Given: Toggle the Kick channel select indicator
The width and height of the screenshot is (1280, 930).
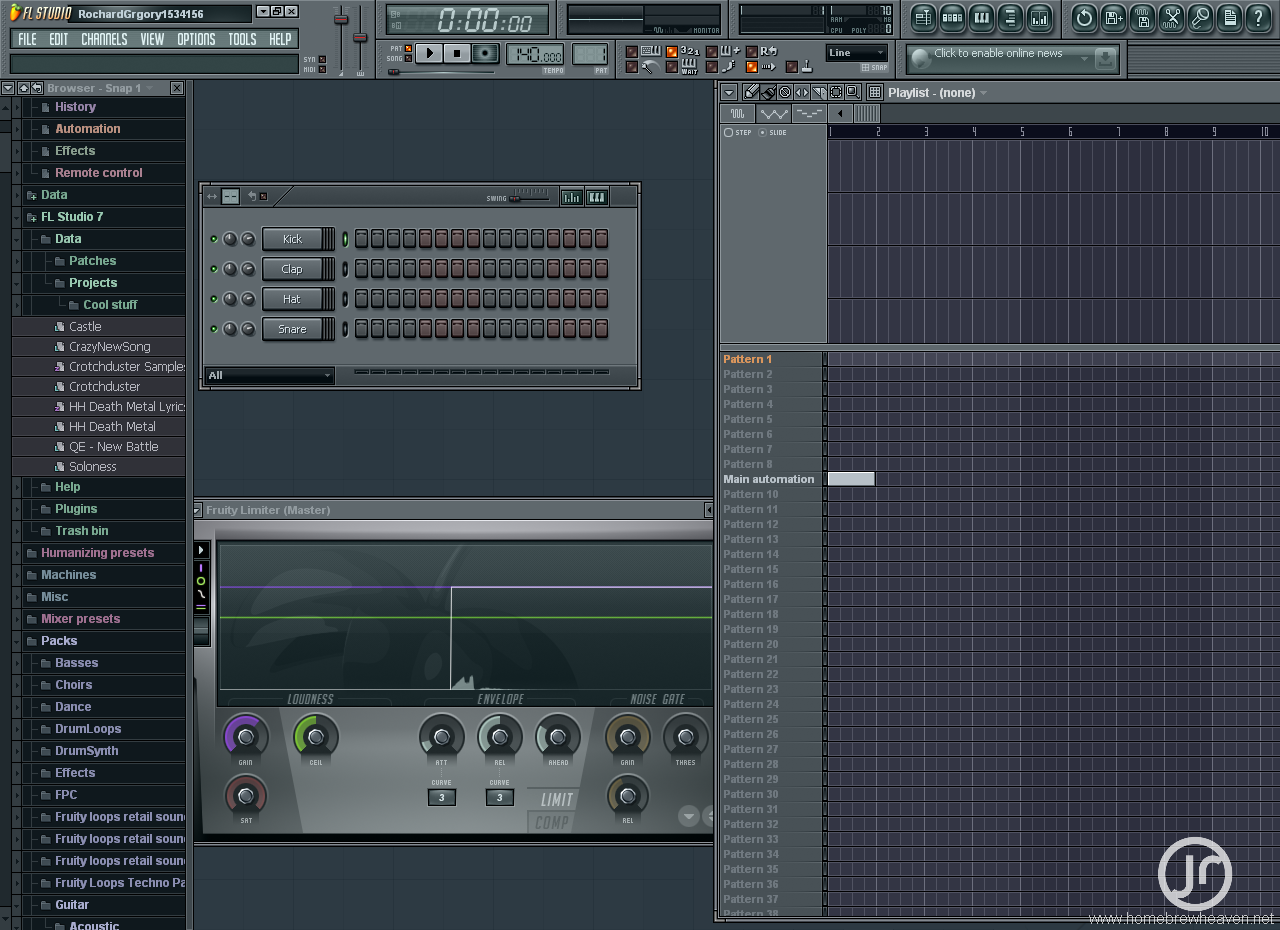Looking at the screenshot, I should click(346, 239).
